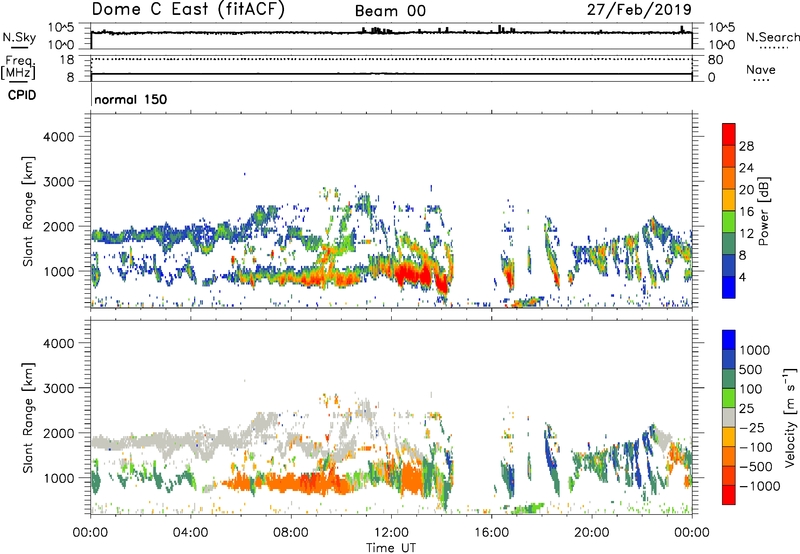Screen dimensions: 800x554
Task: Click the velocity colorbar value -1000
Action: (x=760, y=486)
